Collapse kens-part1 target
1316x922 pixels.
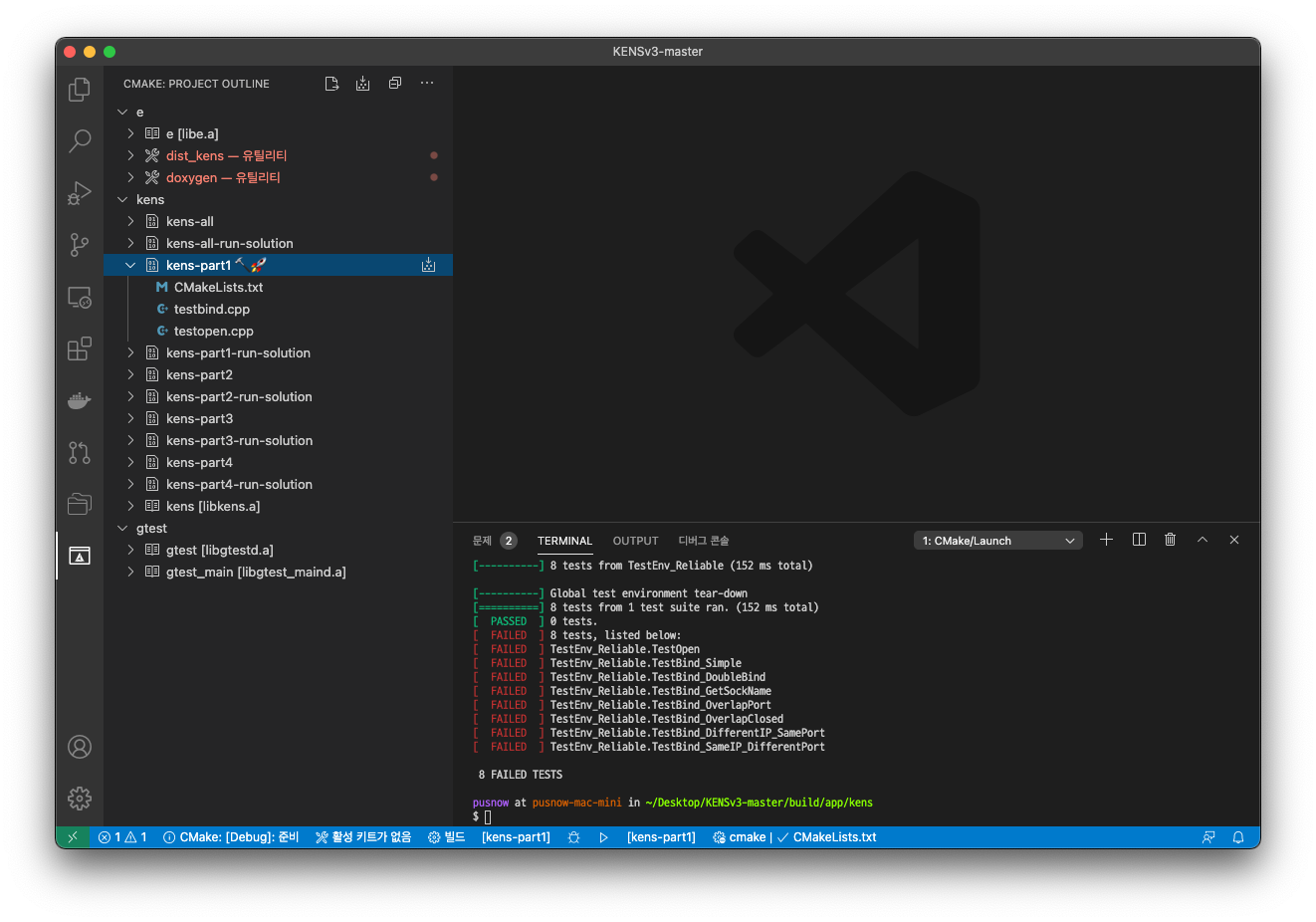pyautogui.click(x=130, y=265)
